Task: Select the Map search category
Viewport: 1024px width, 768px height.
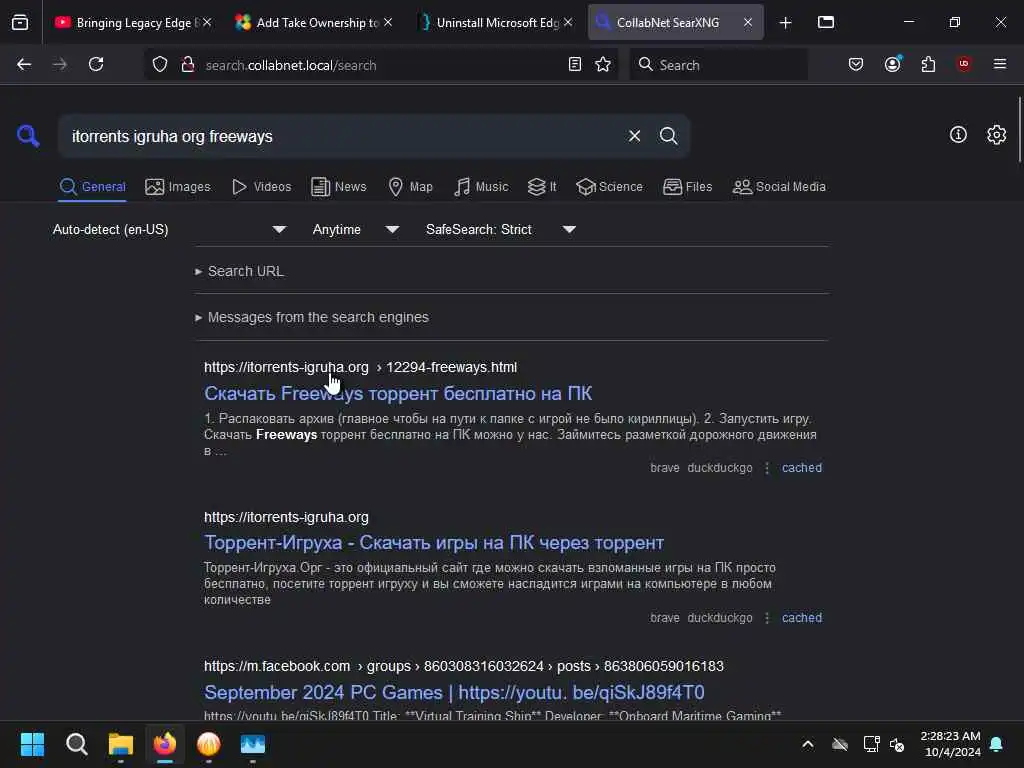Action: [x=411, y=187]
